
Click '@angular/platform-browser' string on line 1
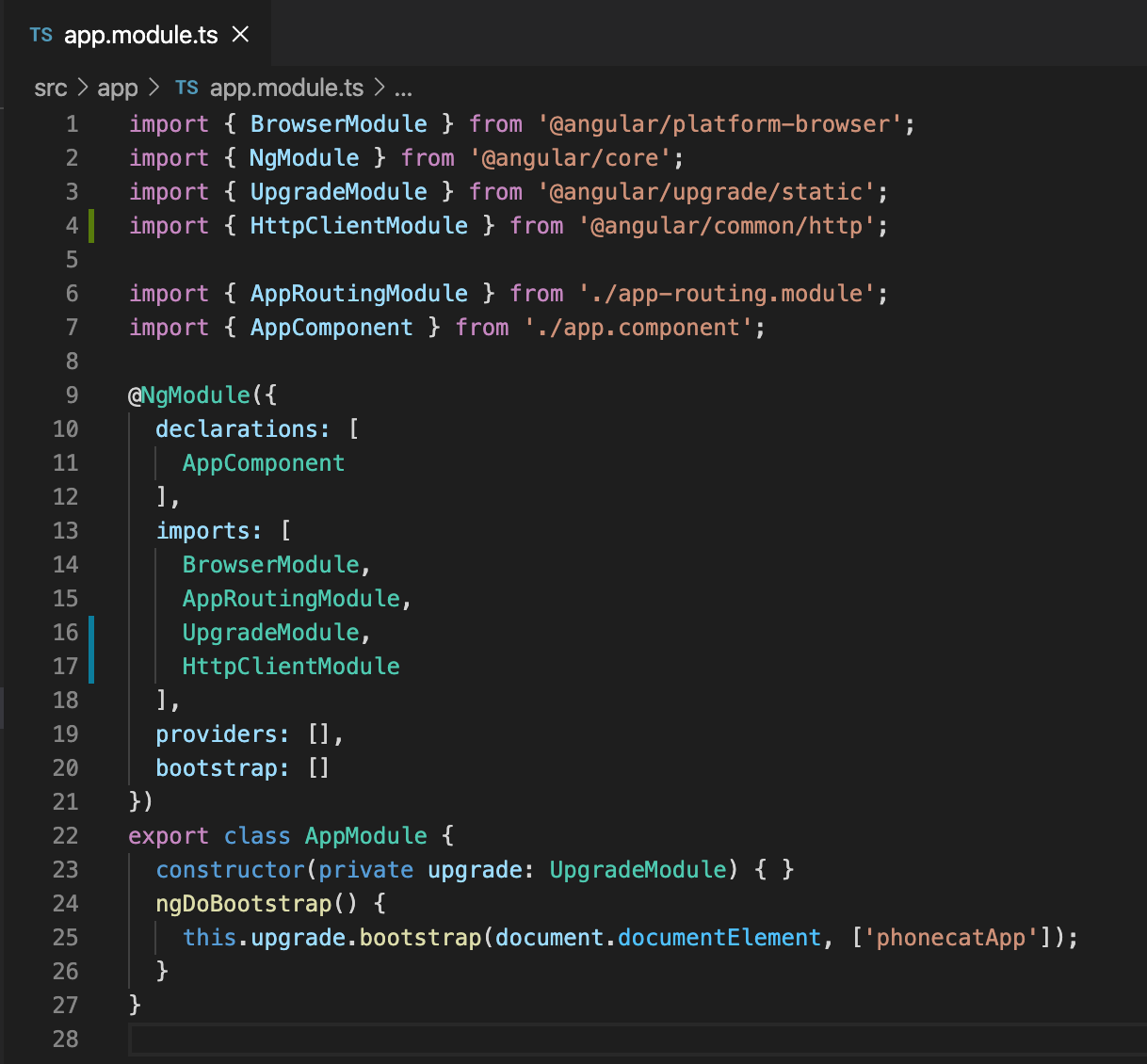[x=720, y=124]
